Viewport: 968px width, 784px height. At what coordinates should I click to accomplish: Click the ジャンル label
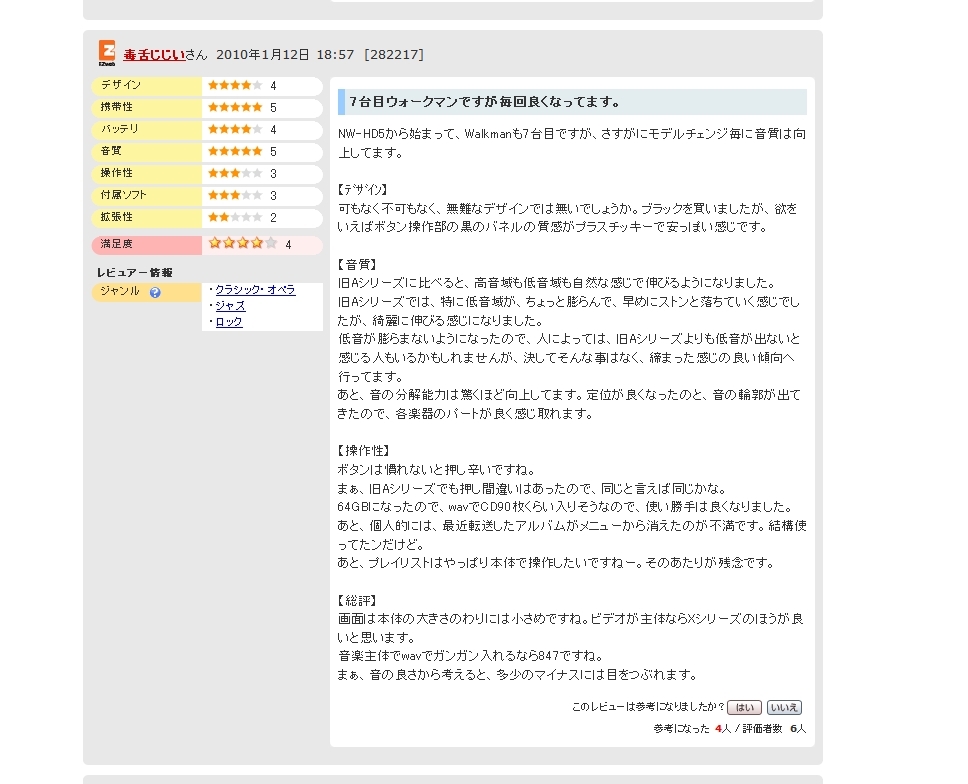click(x=120, y=291)
